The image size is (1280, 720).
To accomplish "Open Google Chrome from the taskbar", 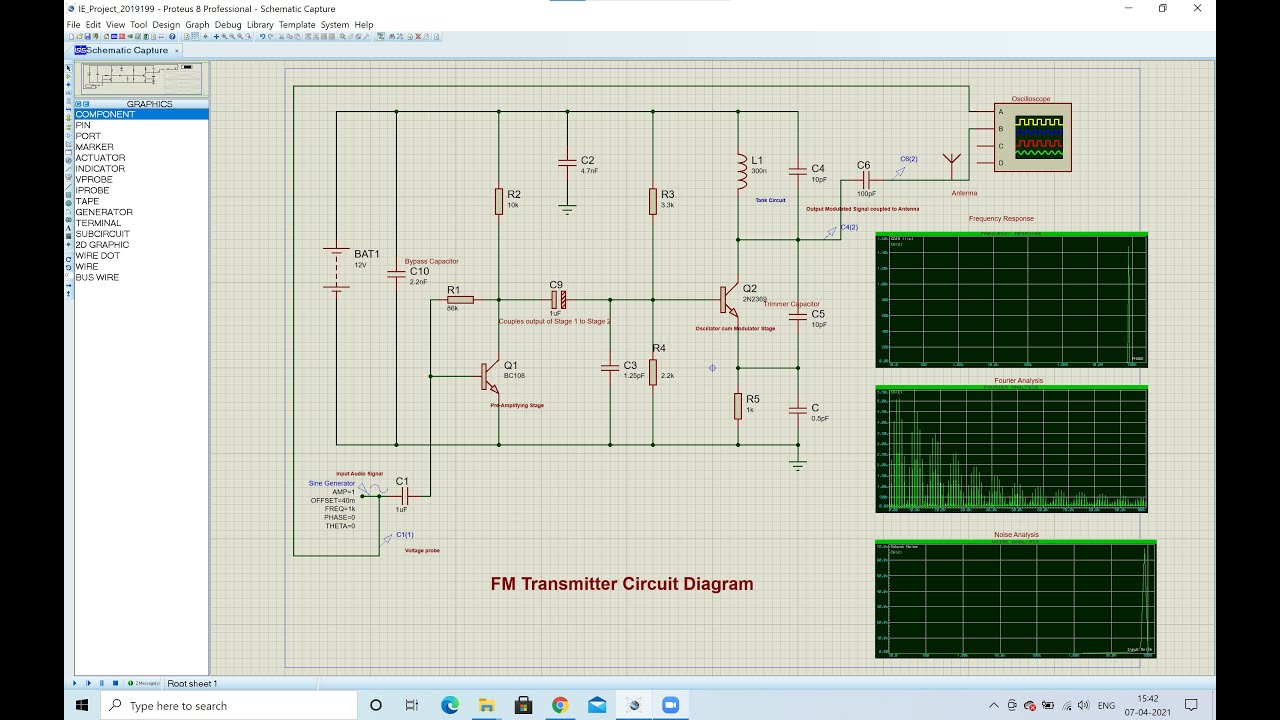I will [x=560, y=705].
